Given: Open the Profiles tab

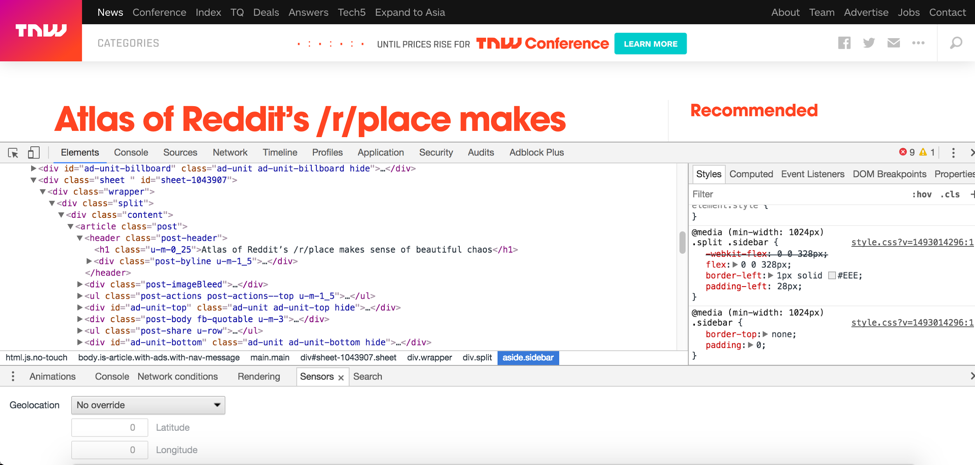Looking at the screenshot, I should [328, 152].
